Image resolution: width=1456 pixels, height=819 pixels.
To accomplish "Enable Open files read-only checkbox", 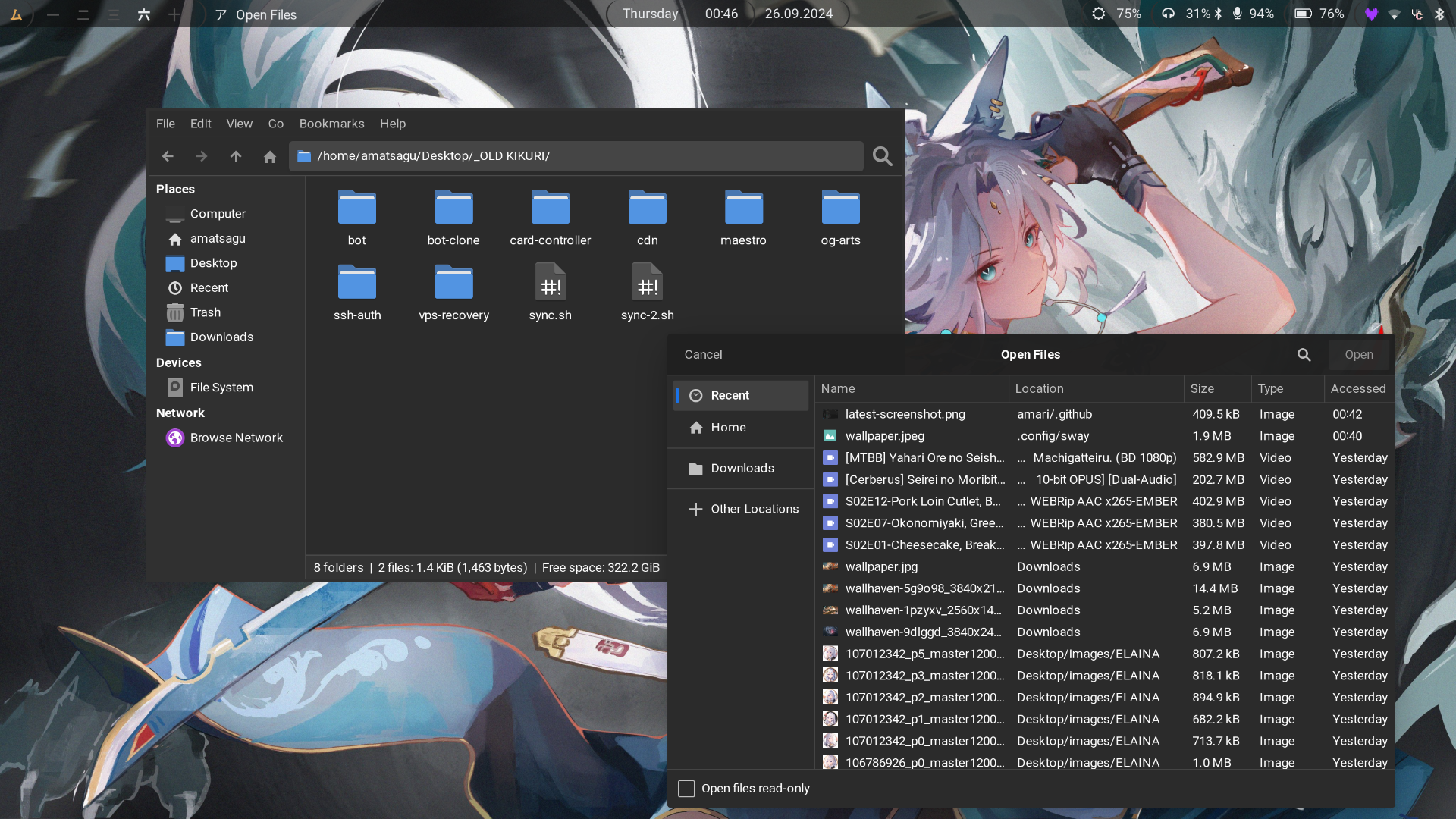I will 686,789.
